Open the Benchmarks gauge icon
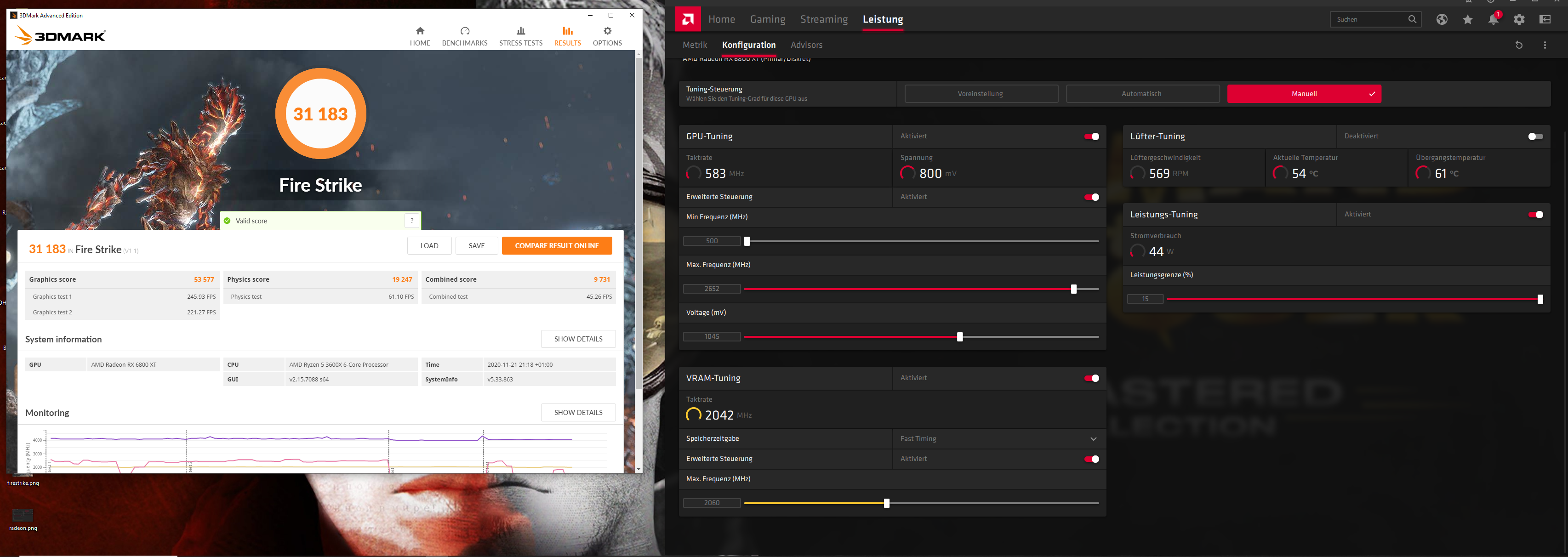Viewport: 1568px width, 557px height. pos(464,31)
